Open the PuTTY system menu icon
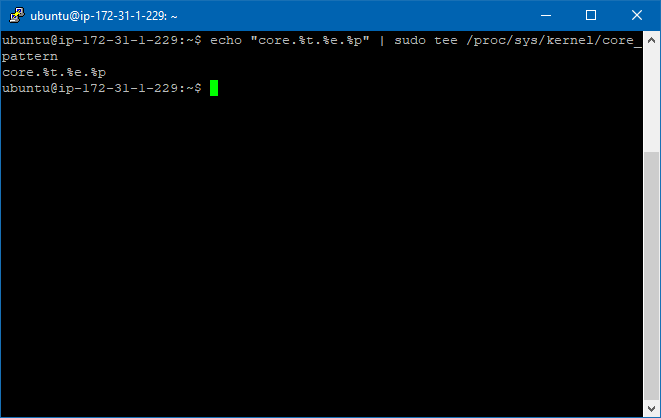 [x=17, y=15]
